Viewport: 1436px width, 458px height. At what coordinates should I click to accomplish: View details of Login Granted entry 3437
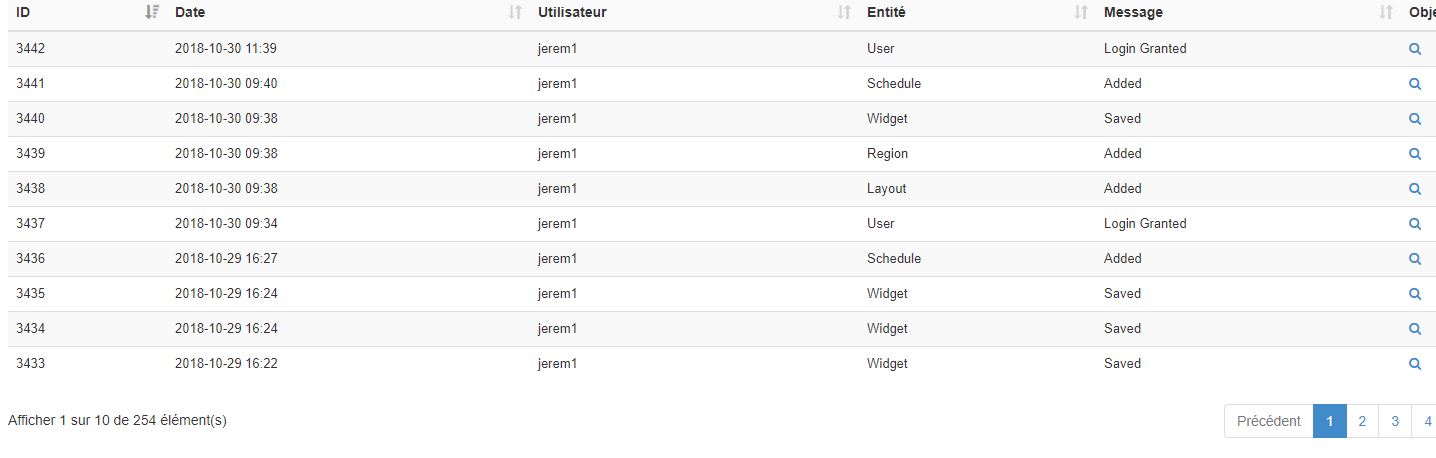pyautogui.click(x=1415, y=224)
